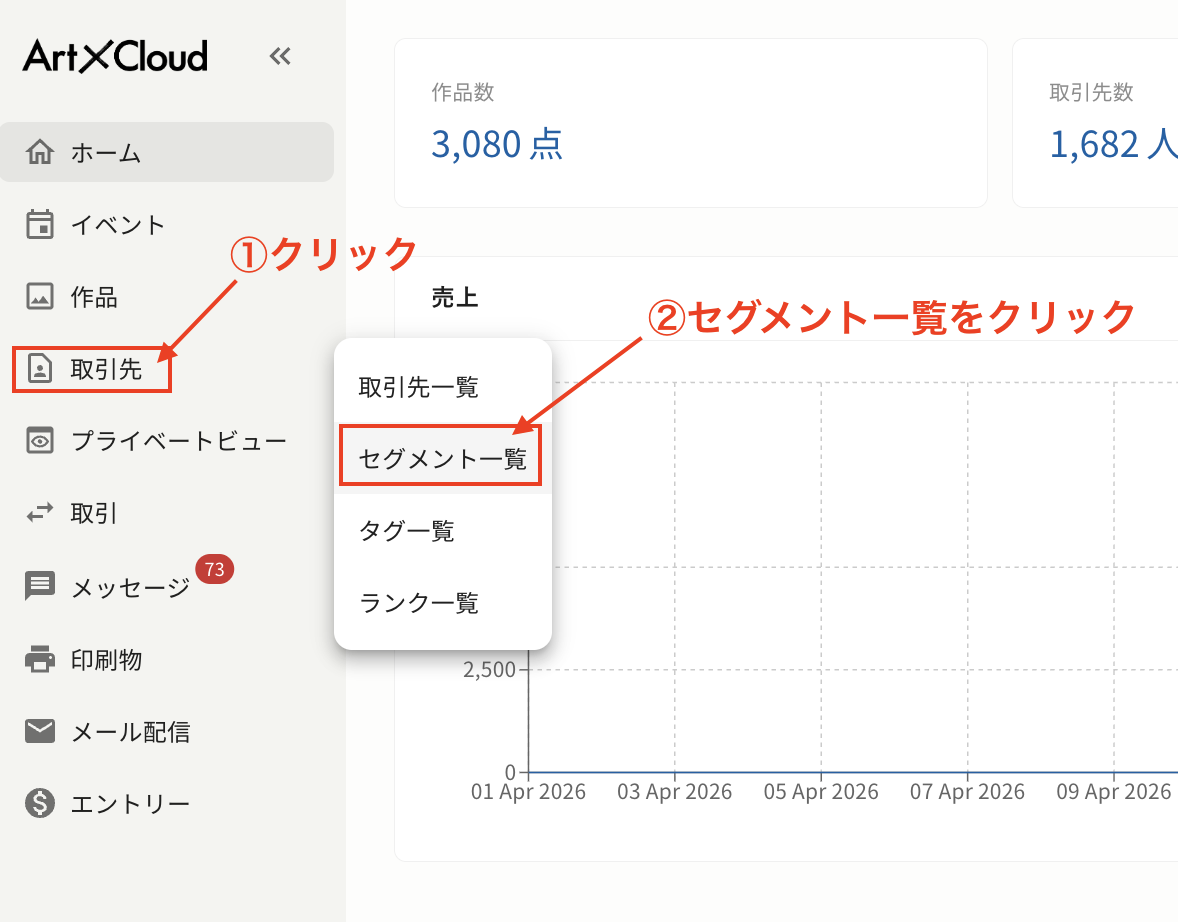印刷物のプリンターアイコンを開く

38,659
